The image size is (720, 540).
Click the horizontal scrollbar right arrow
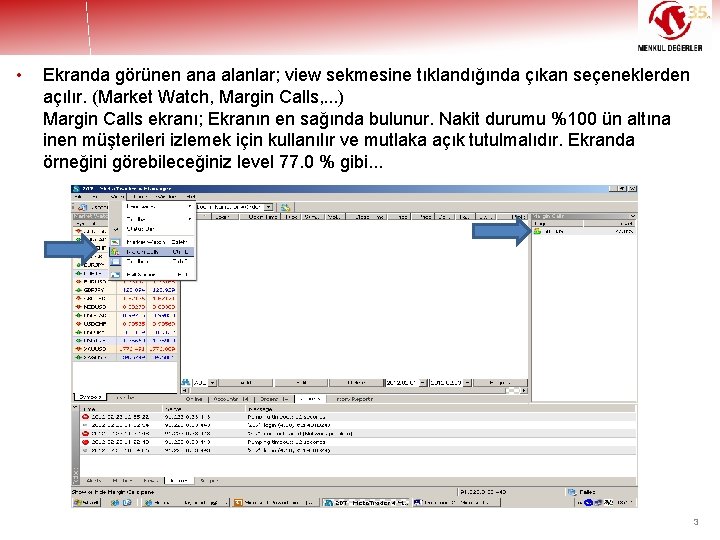[524, 391]
